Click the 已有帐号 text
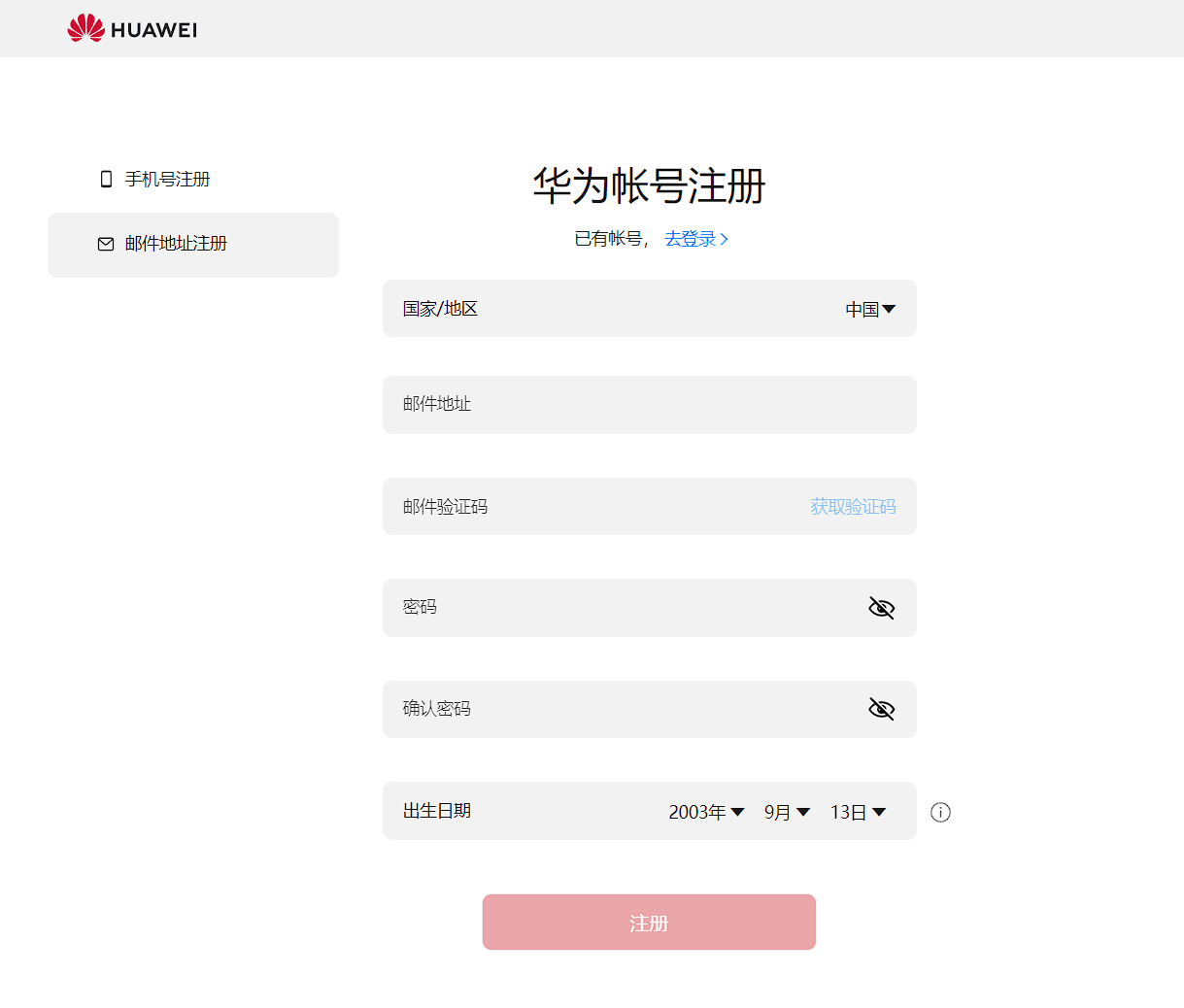 pyautogui.click(x=608, y=239)
